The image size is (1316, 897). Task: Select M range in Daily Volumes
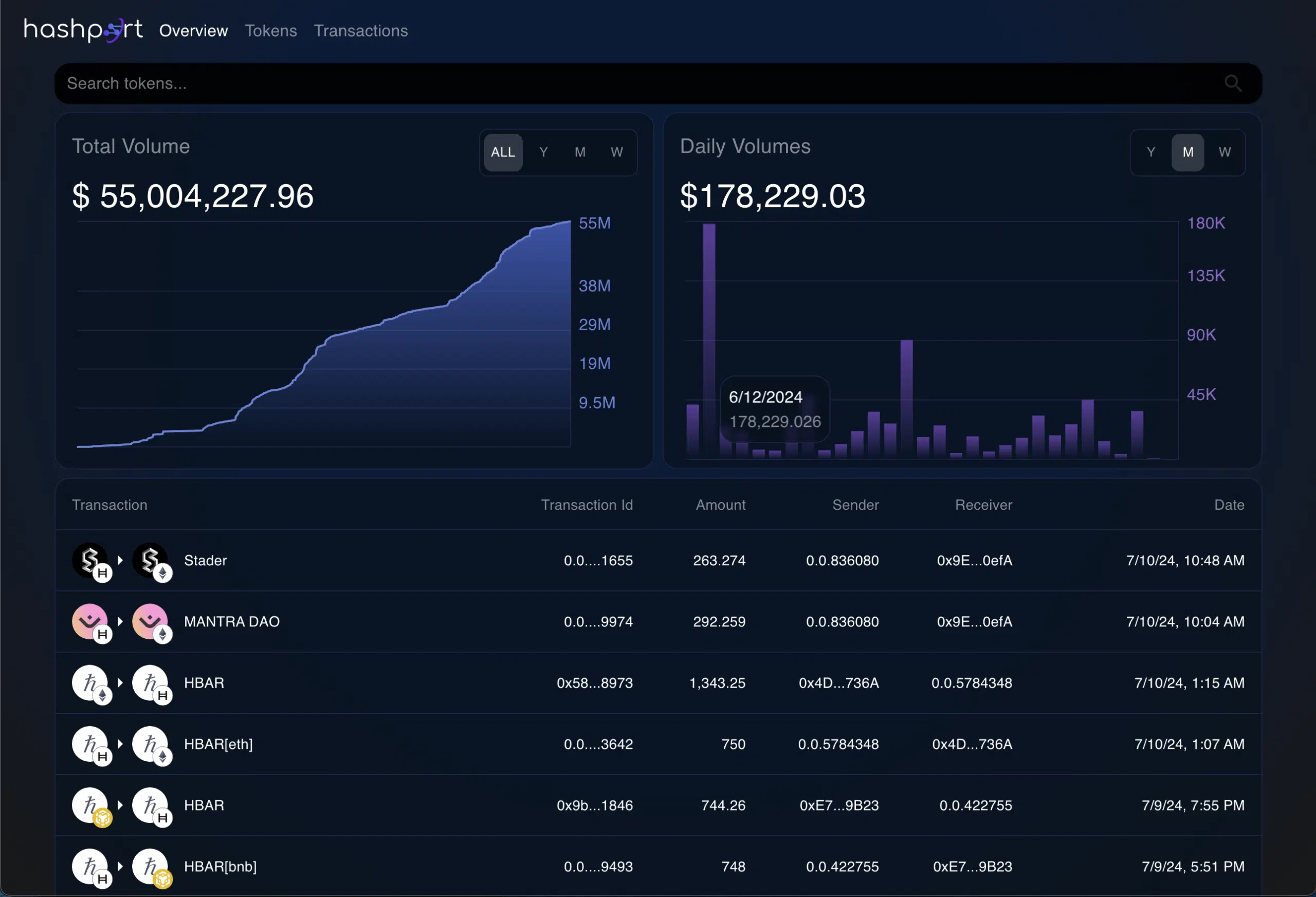pyautogui.click(x=1187, y=152)
